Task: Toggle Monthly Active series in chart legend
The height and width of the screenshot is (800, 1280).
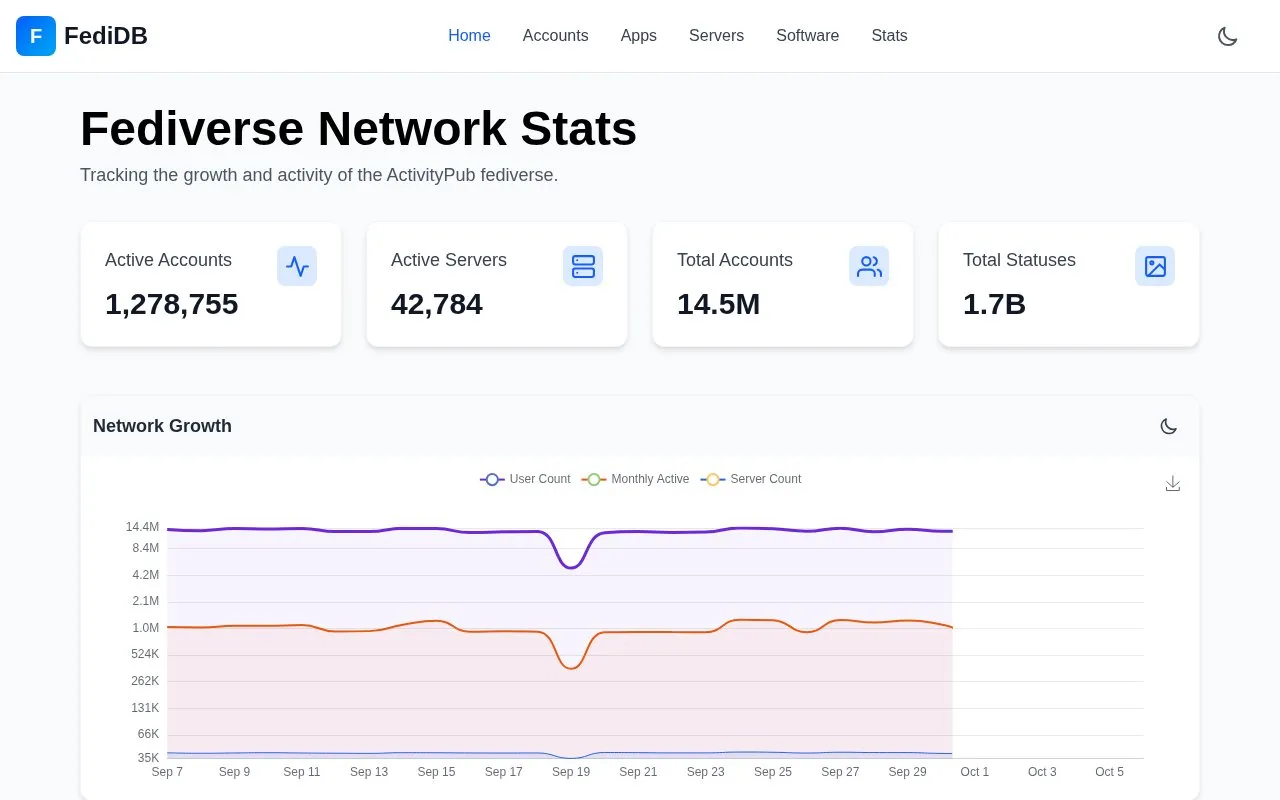Action: (x=635, y=479)
